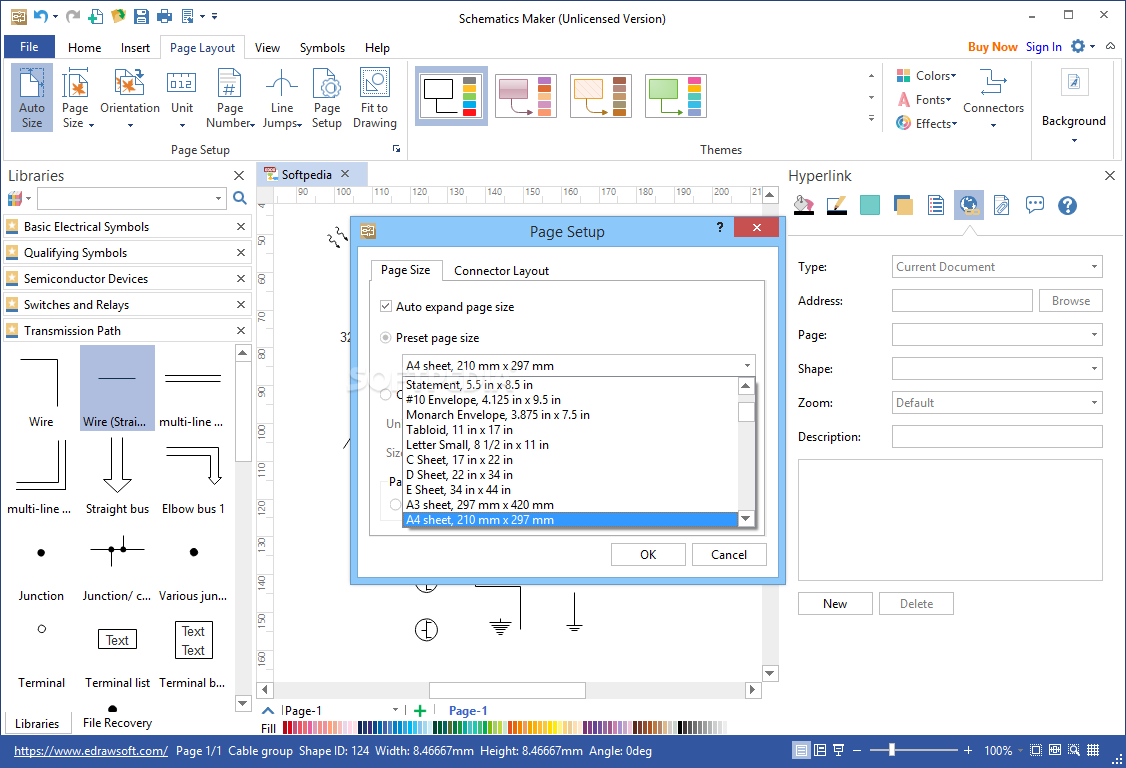The image size is (1126, 768).
Task: Select the Straight bus symbol
Action: 117,476
